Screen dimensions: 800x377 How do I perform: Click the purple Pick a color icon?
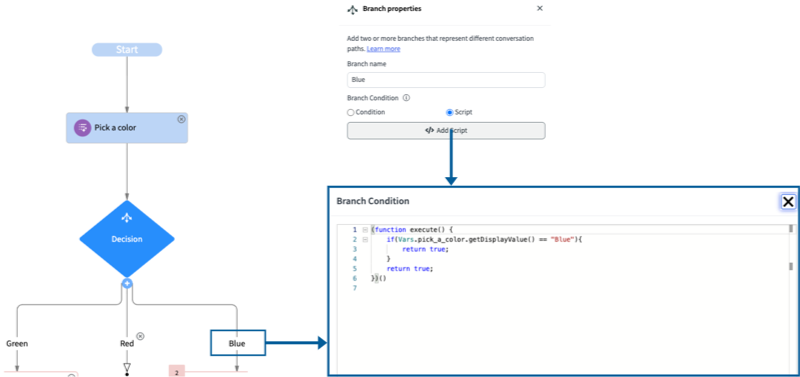pyautogui.click(x=83, y=128)
